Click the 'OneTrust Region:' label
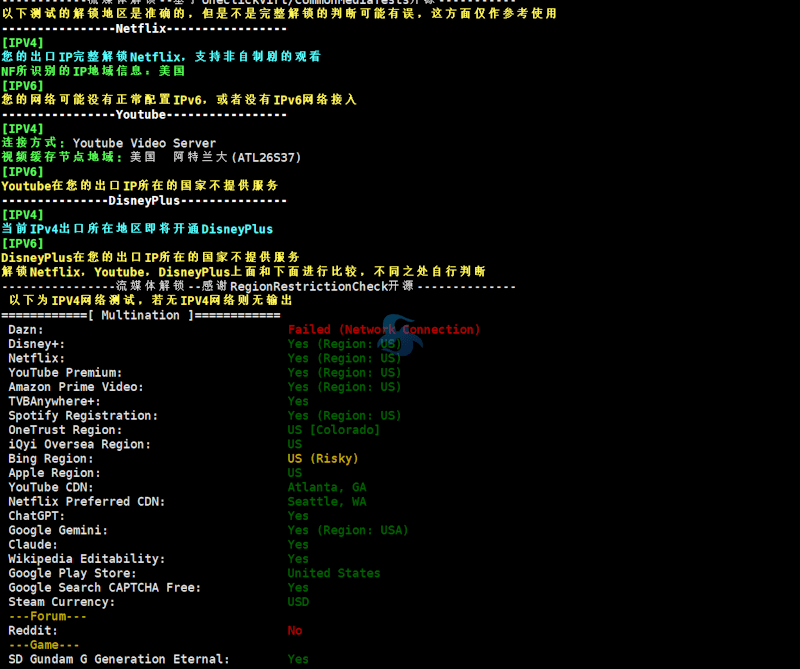 click(65, 430)
